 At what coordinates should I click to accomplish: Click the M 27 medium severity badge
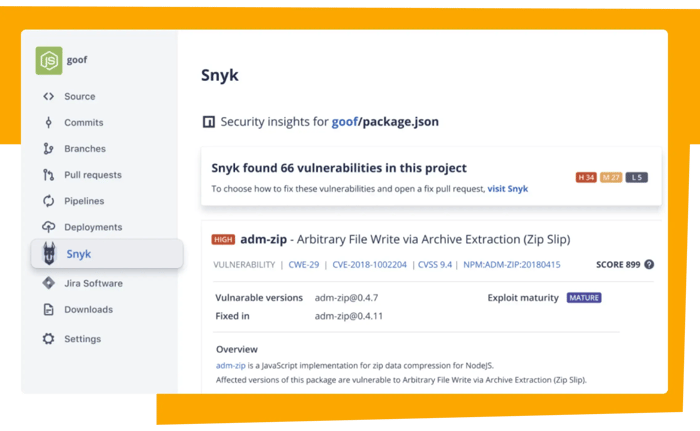[x=611, y=177]
